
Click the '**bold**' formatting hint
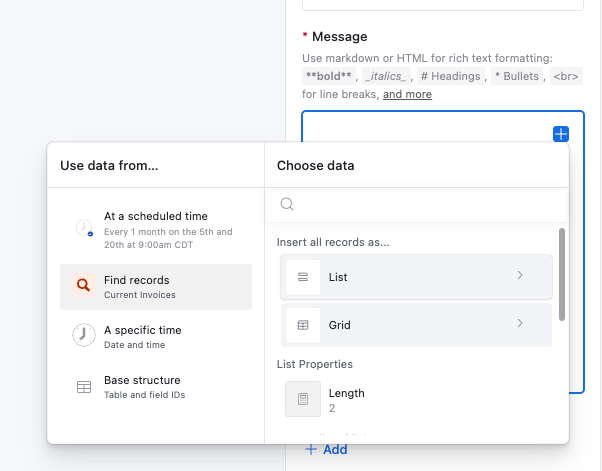click(329, 76)
